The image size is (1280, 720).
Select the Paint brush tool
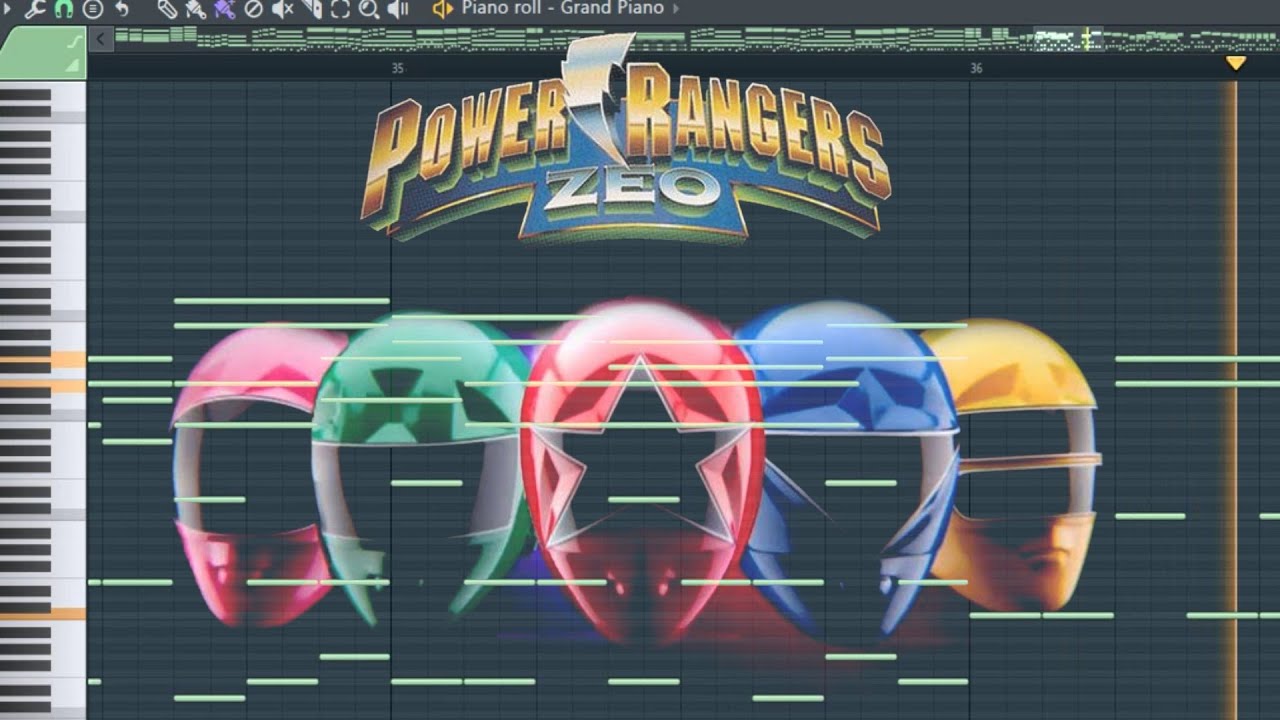(196, 9)
